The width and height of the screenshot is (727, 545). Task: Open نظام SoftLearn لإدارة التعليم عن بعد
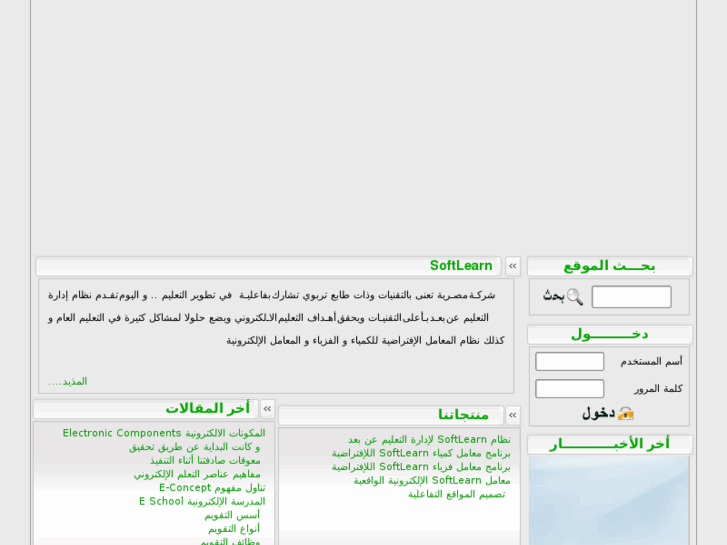tap(429, 439)
